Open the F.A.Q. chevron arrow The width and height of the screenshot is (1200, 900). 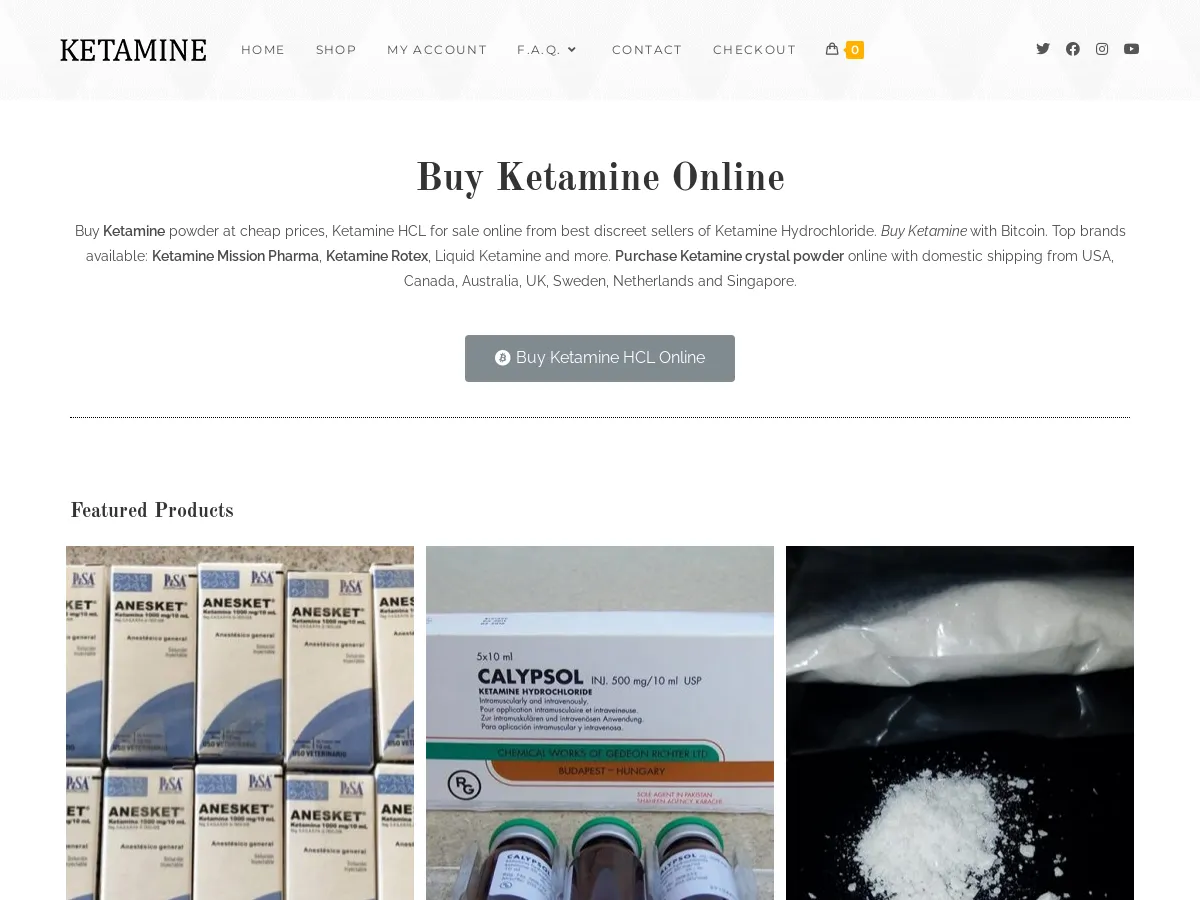click(x=571, y=49)
